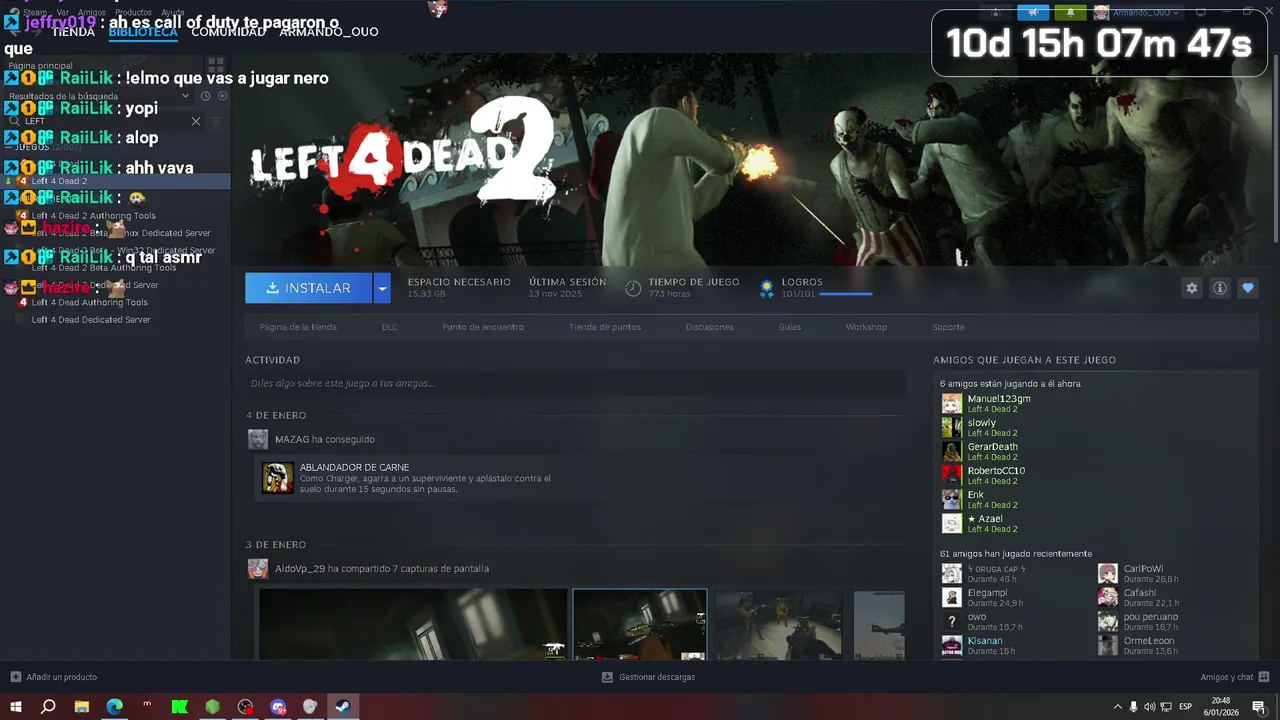Open Elegampi recent player avatar
1280x720 pixels.
(952, 597)
